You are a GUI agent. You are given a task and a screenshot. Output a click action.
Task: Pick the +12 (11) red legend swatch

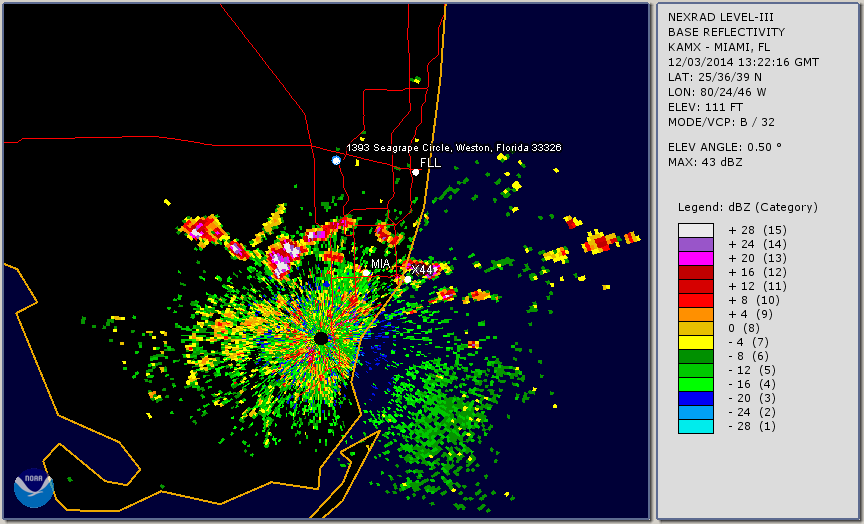coord(696,287)
